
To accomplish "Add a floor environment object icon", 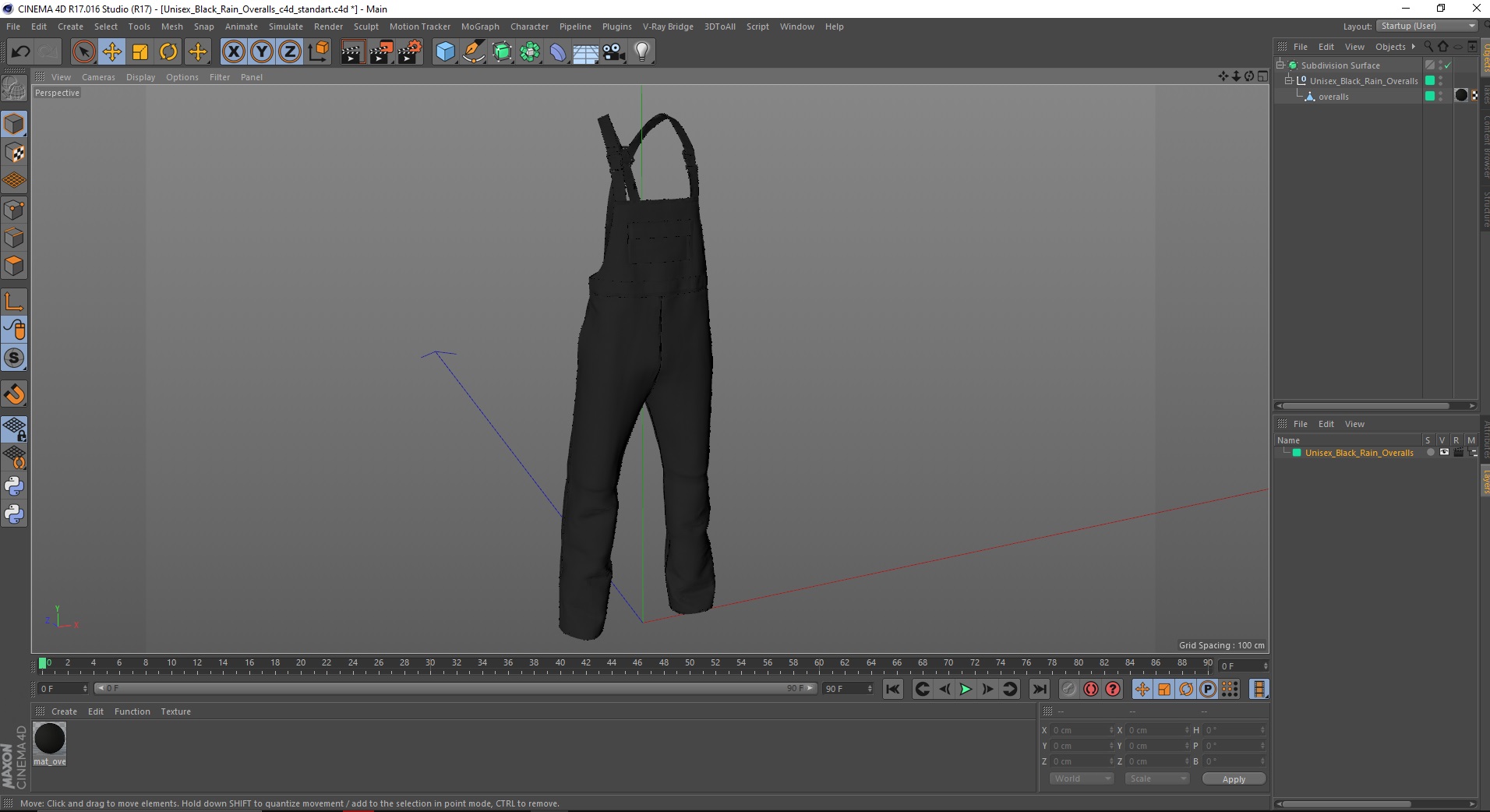I will (586, 52).
